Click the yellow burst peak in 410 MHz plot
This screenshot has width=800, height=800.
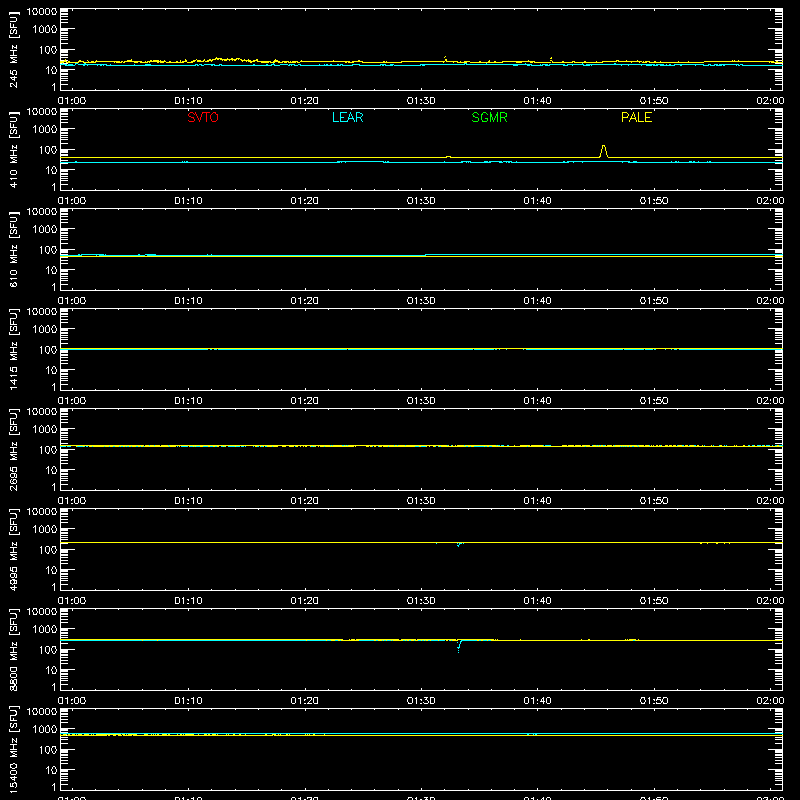pos(604,152)
